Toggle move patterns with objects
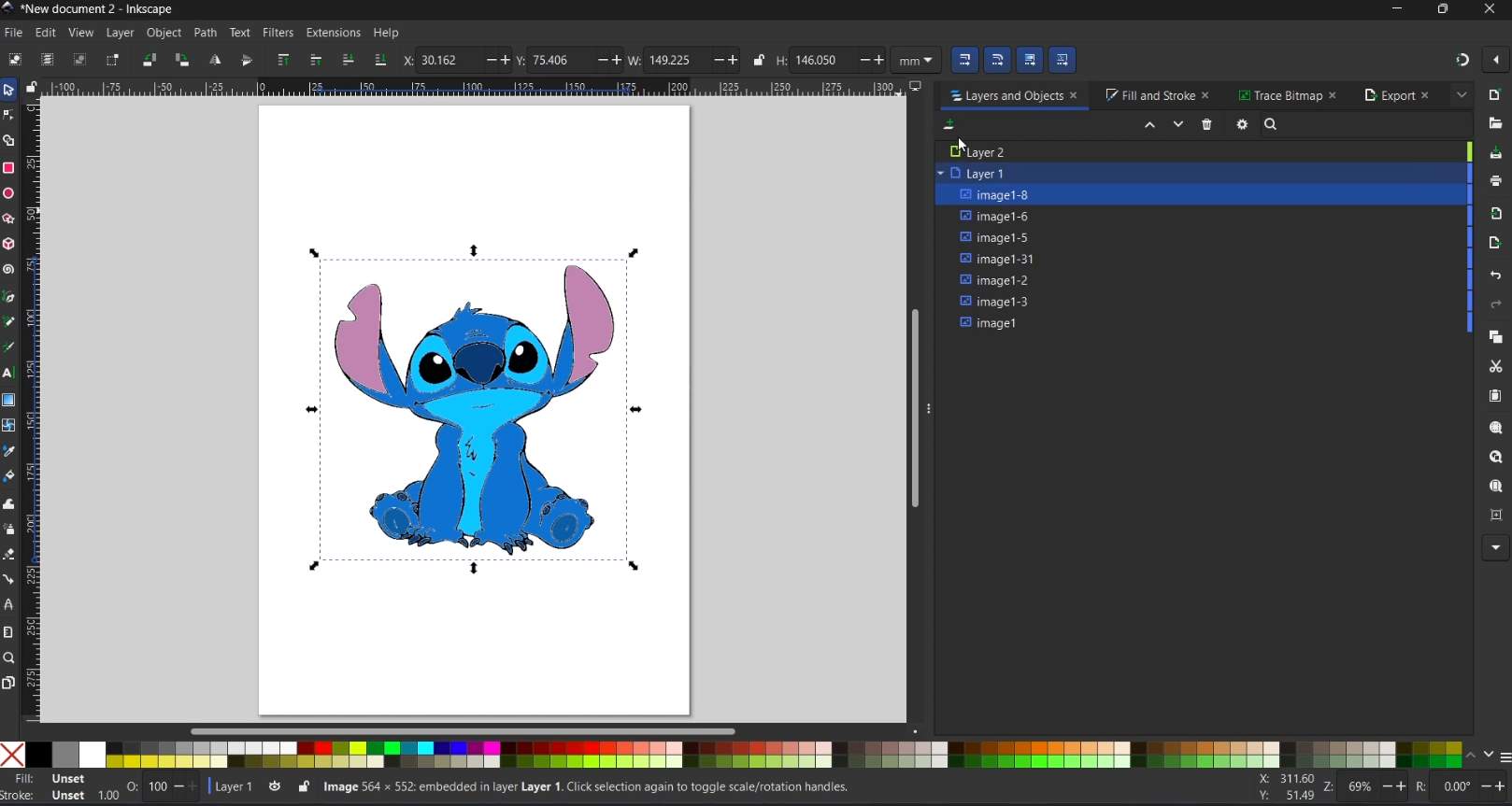The image size is (1512, 806). tap(1063, 61)
